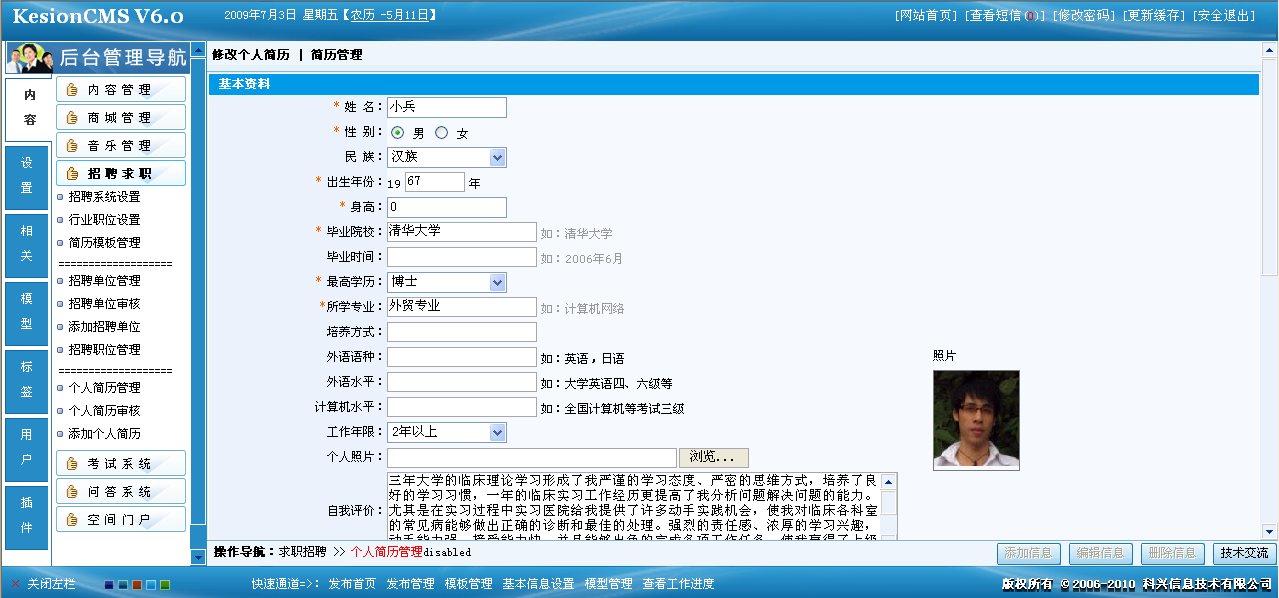Choose the orange theme color swatch
This screenshot has width=1279, height=598.
coord(137,584)
